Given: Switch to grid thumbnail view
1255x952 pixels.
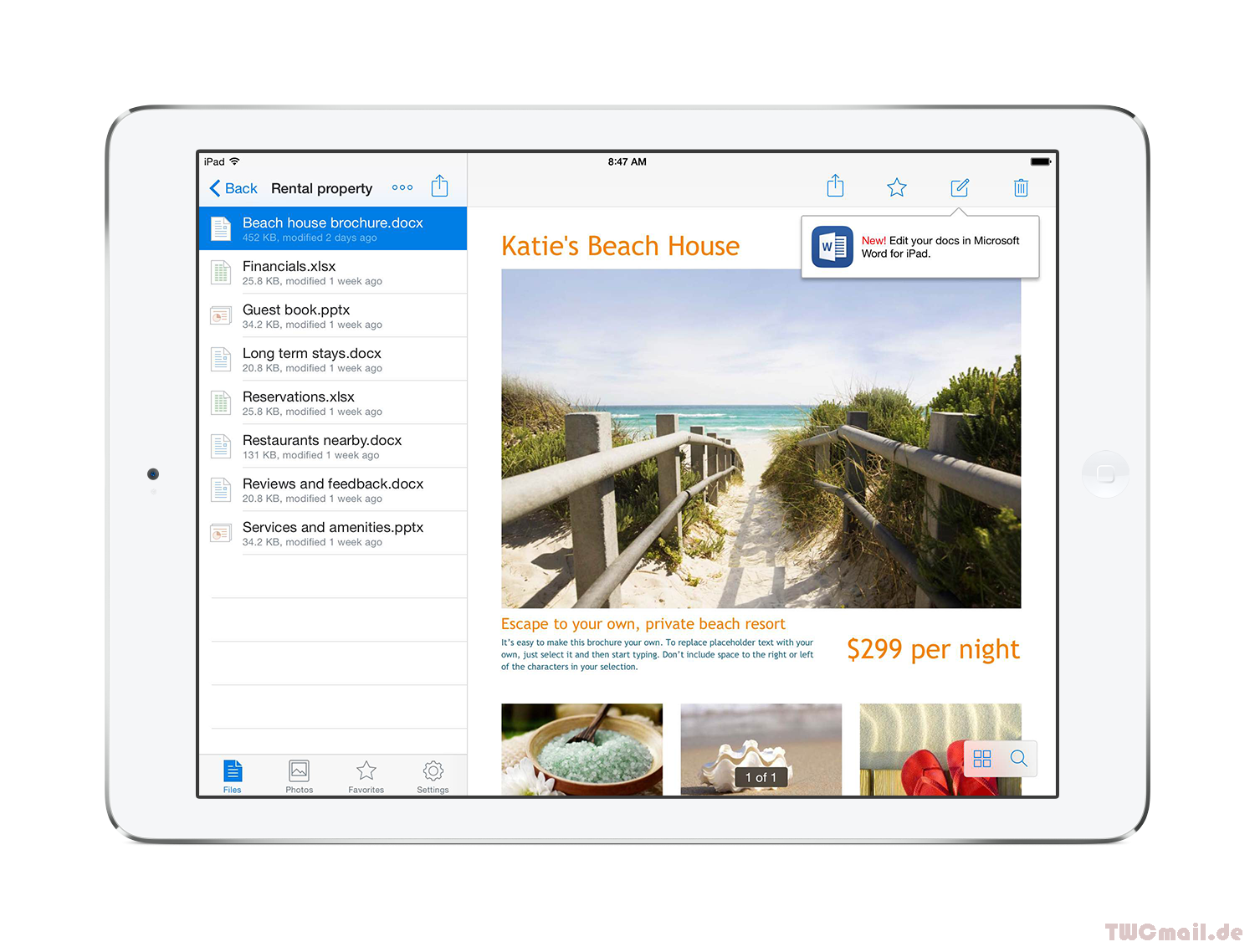Looking at the screenshot, I should [982, 759].
